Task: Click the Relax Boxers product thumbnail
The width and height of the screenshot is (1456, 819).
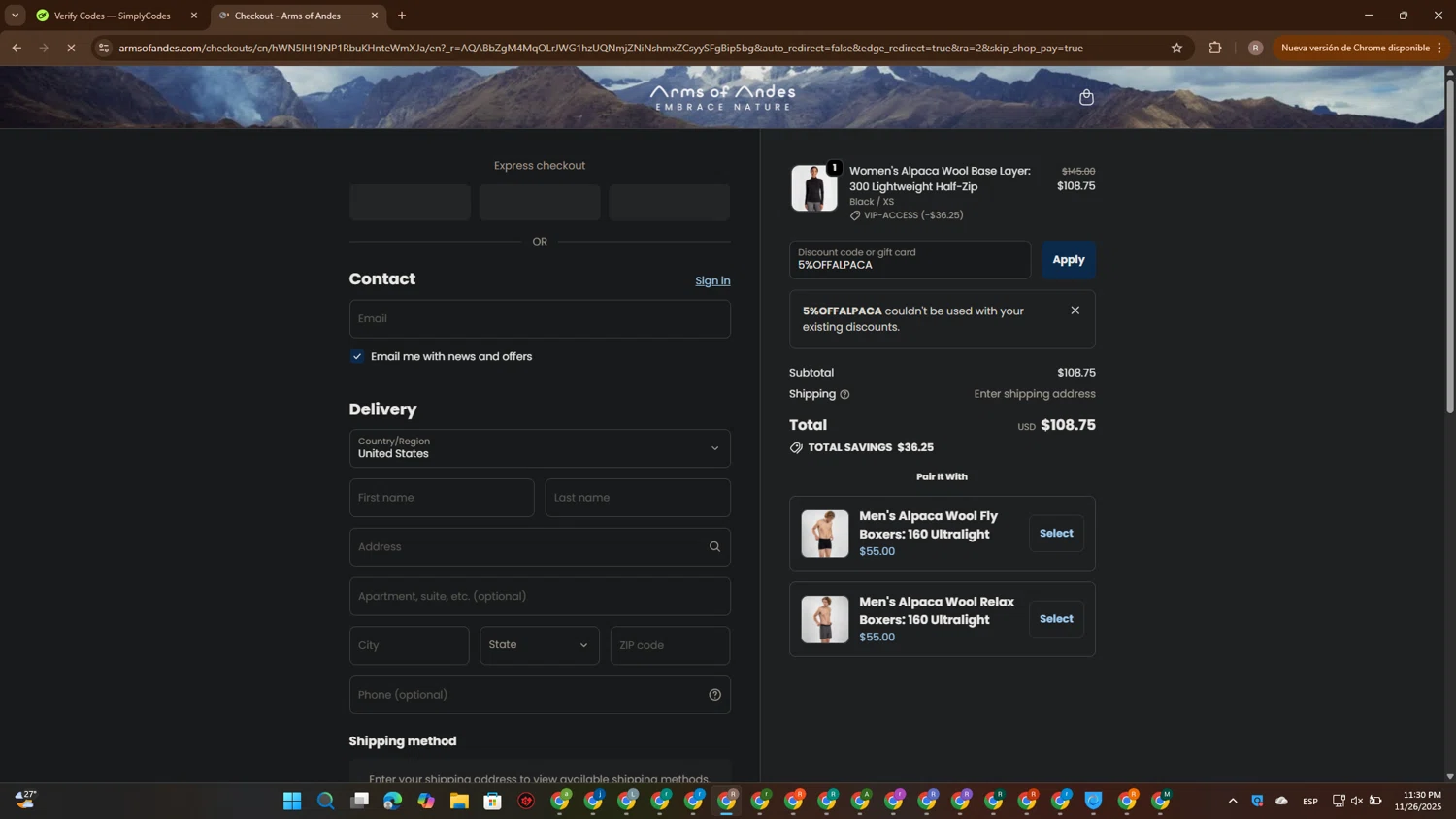Action: point(825,619)
